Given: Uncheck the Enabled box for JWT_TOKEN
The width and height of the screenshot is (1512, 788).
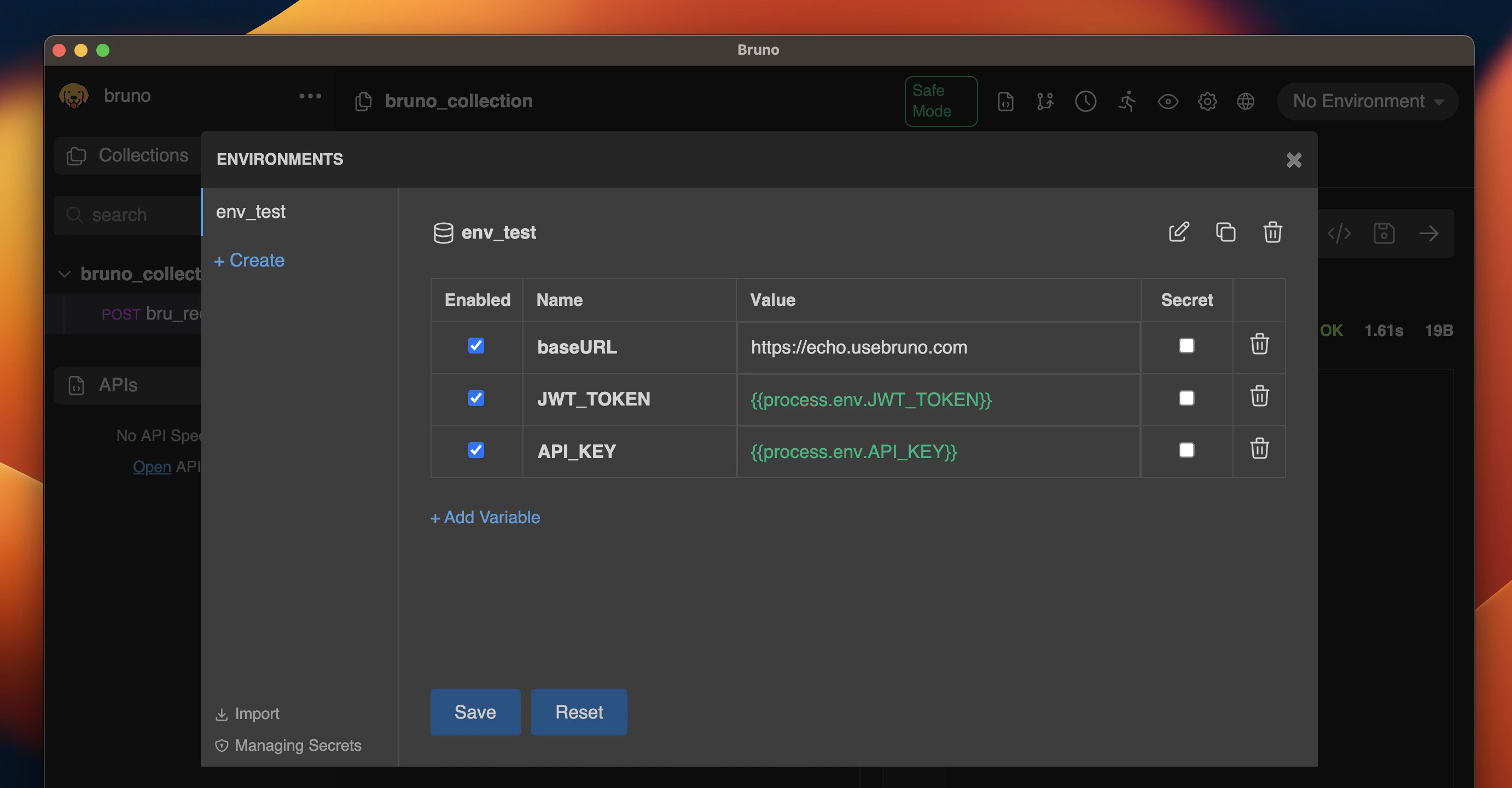Looking at the screenshot, I should click(476, 398).
